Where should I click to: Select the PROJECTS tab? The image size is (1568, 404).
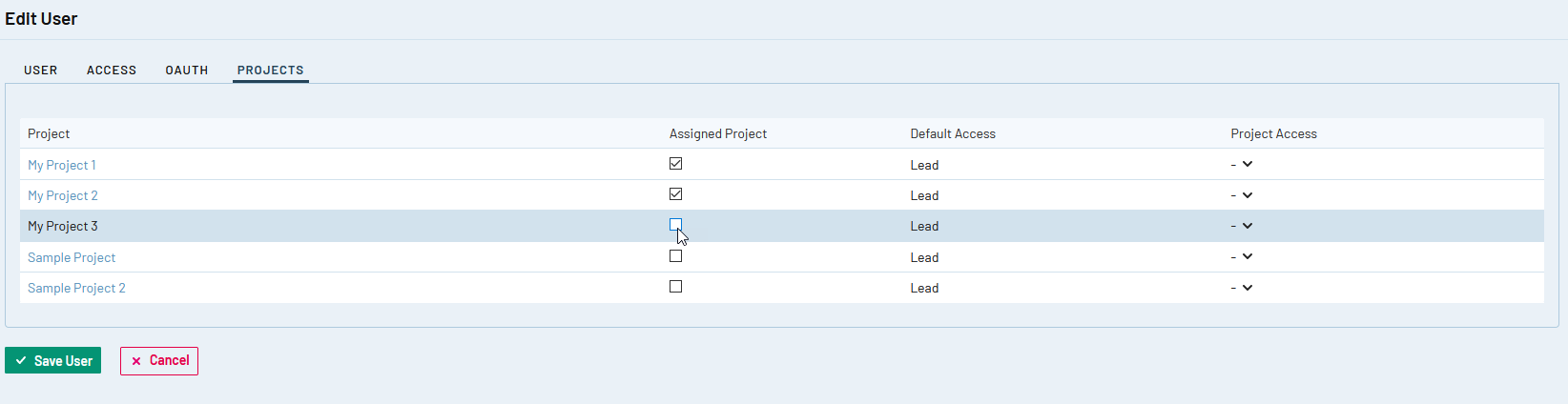tap(270, 71)
